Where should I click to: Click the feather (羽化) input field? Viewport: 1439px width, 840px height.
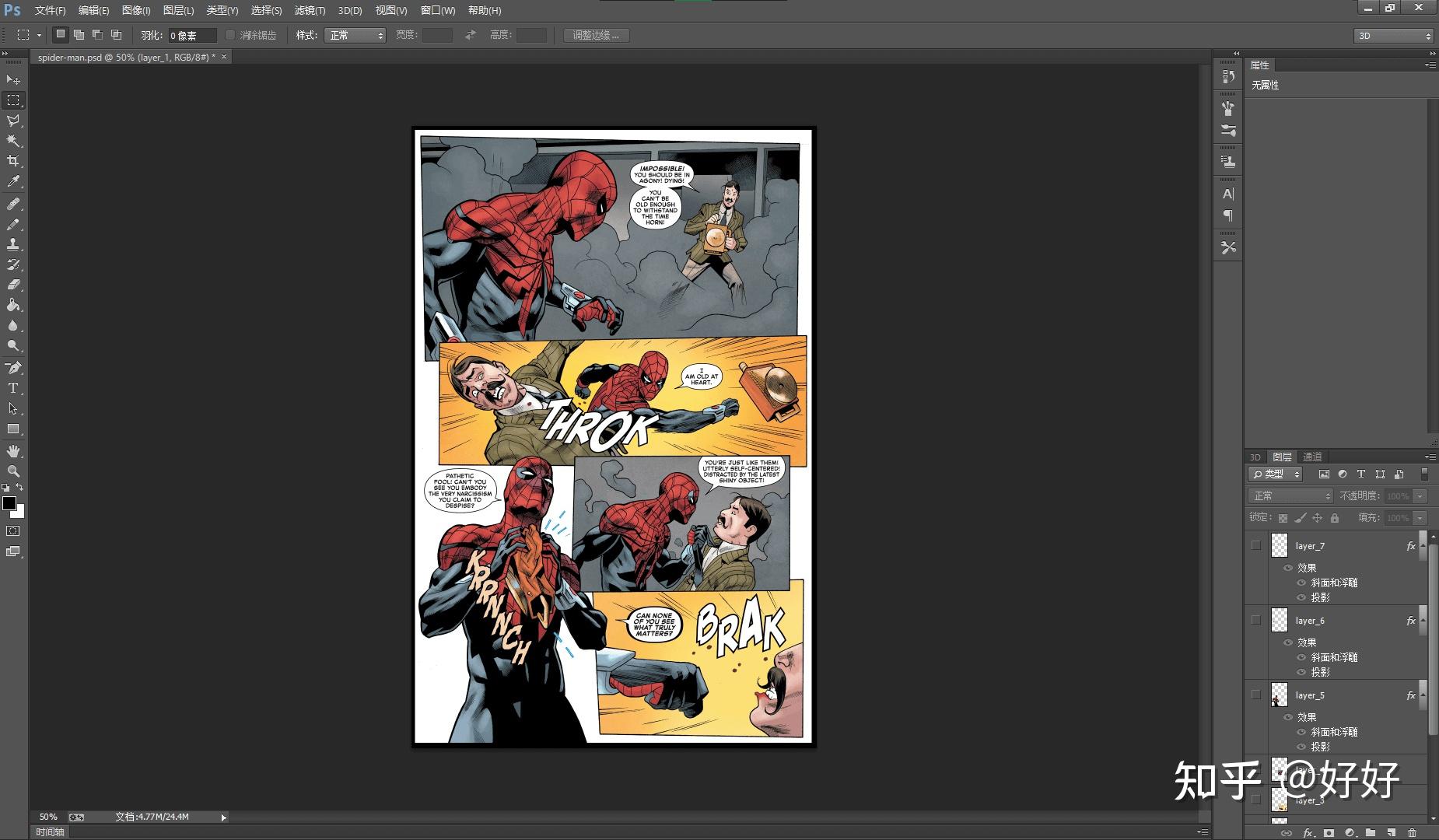click(191, 36)
